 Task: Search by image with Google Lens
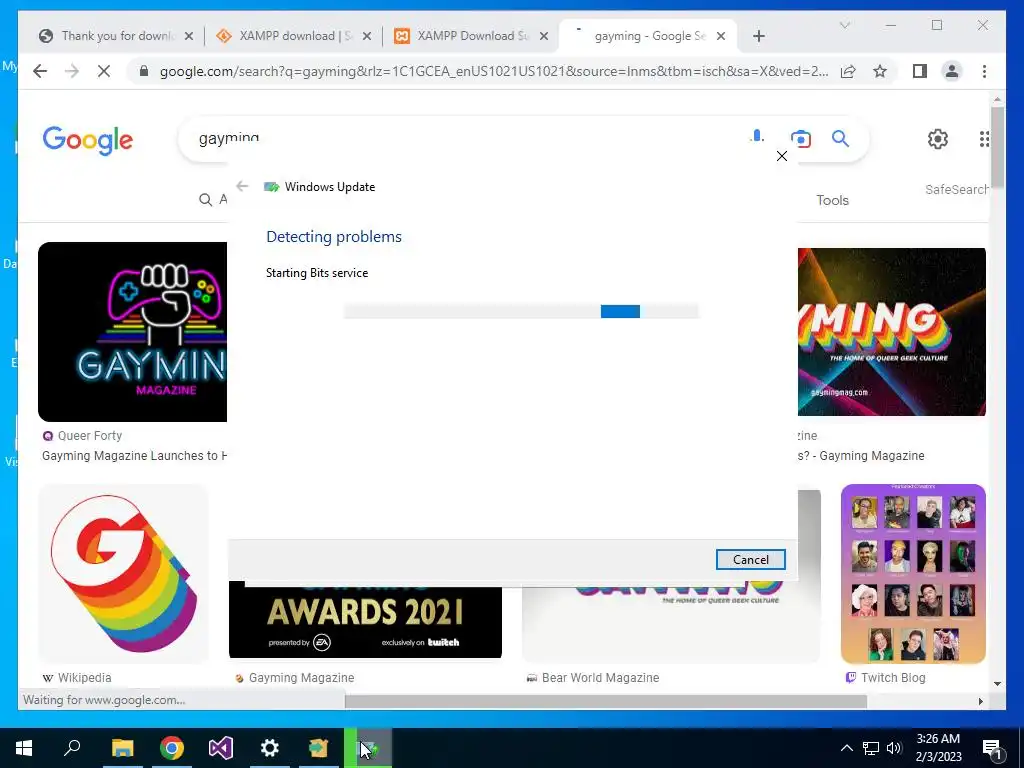[x=801, y=138]
